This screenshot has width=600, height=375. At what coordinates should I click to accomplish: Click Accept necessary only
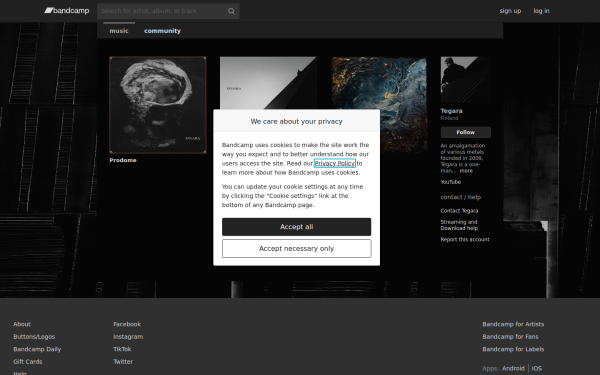point(297,248)
